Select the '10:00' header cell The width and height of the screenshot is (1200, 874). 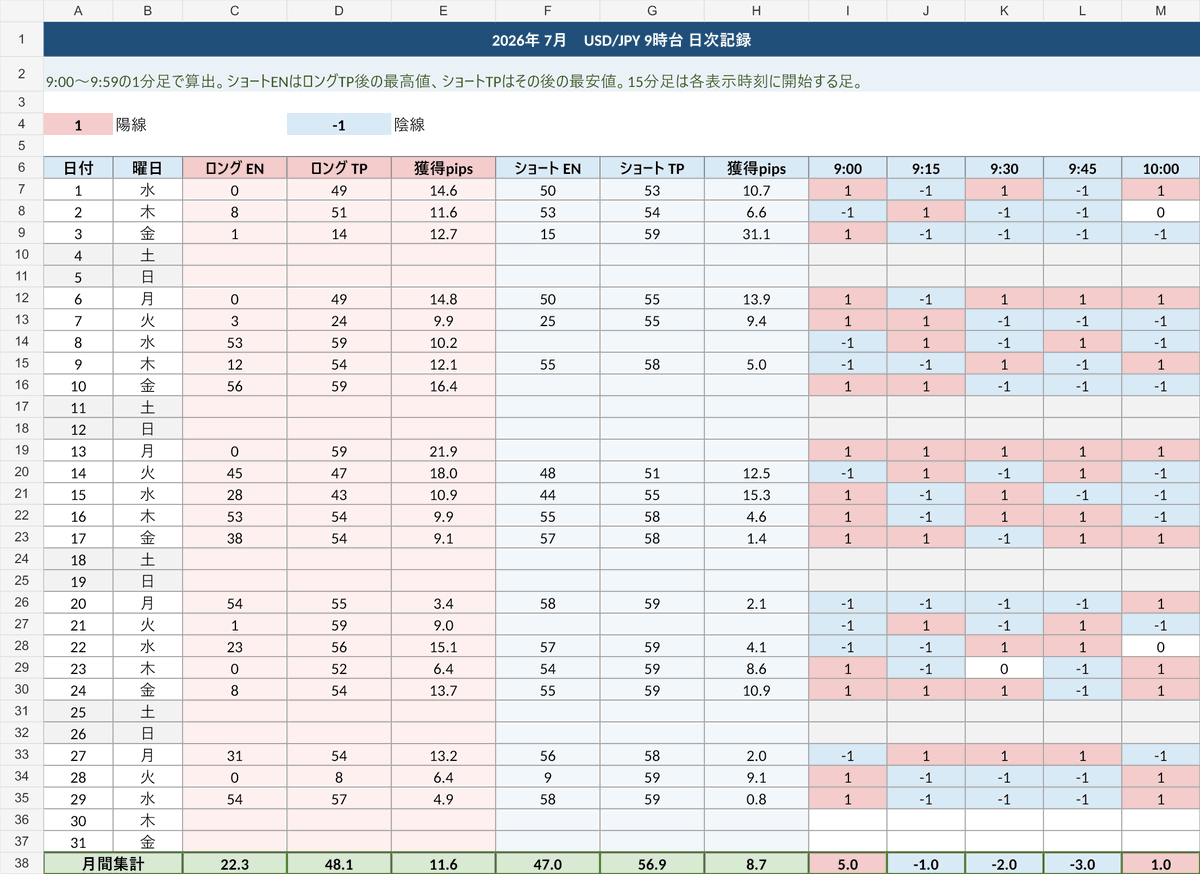tap(1161, 168)
